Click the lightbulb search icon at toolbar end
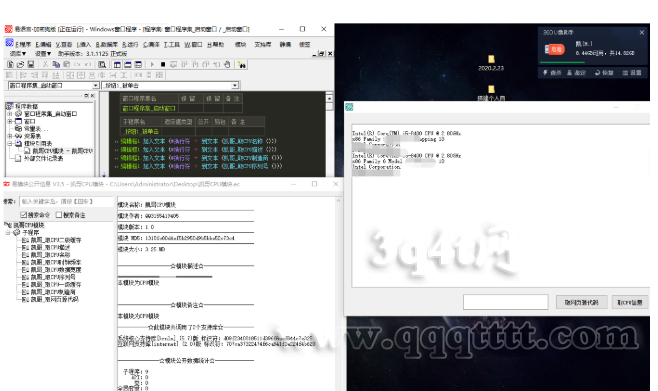The height and width of the screenshot is (391, 658). pyautogui.click(x=242, y=64)
